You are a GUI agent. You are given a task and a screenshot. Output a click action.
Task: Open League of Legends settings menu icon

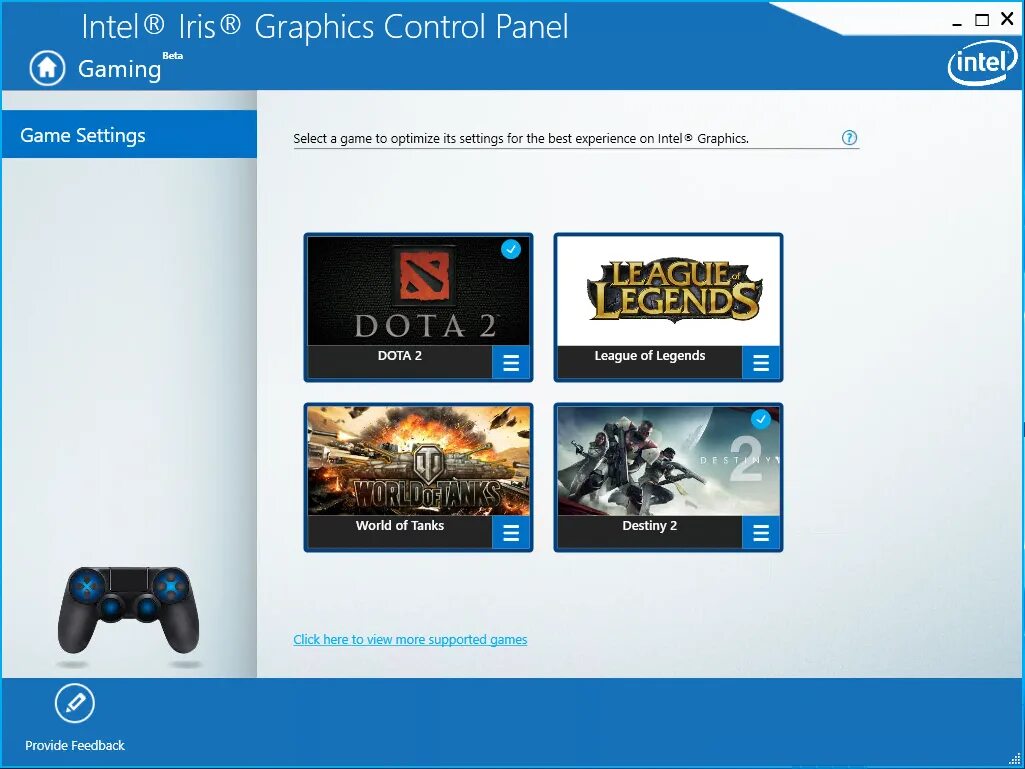coord(761,362)
